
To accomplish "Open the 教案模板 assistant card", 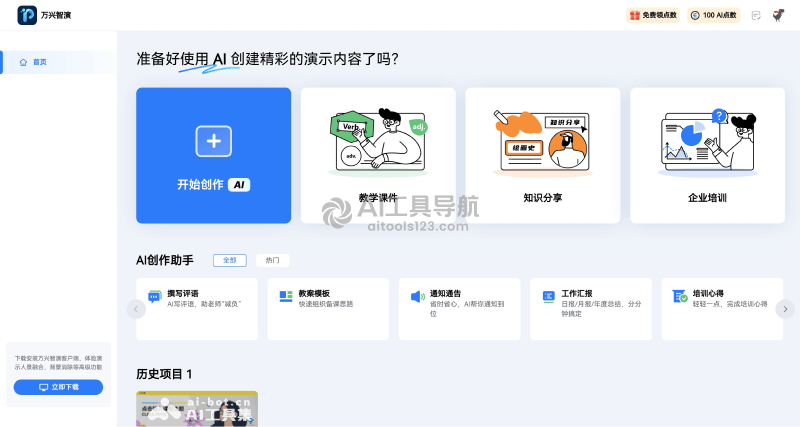I will tap(328, 309).
